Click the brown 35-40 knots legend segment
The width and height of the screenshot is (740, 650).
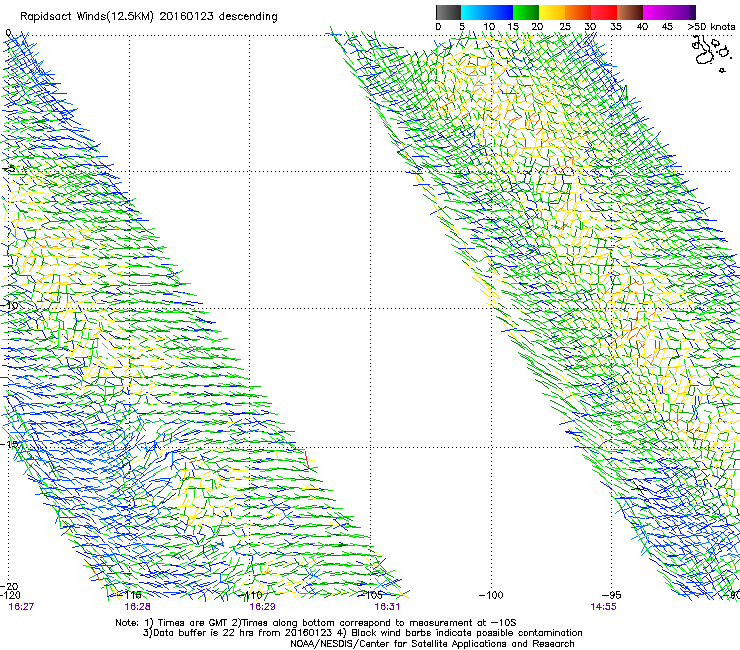point(630,12)
